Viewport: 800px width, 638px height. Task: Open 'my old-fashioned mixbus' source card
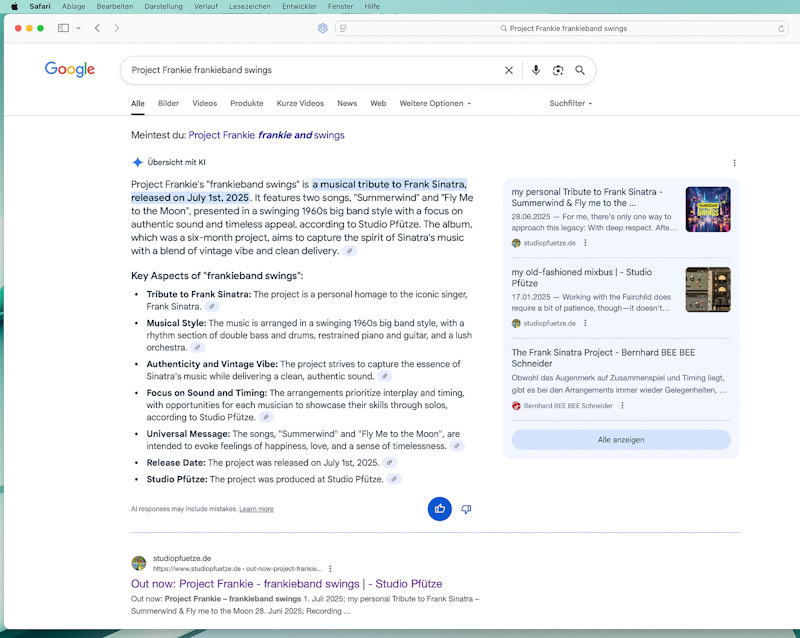pos(582,277)
